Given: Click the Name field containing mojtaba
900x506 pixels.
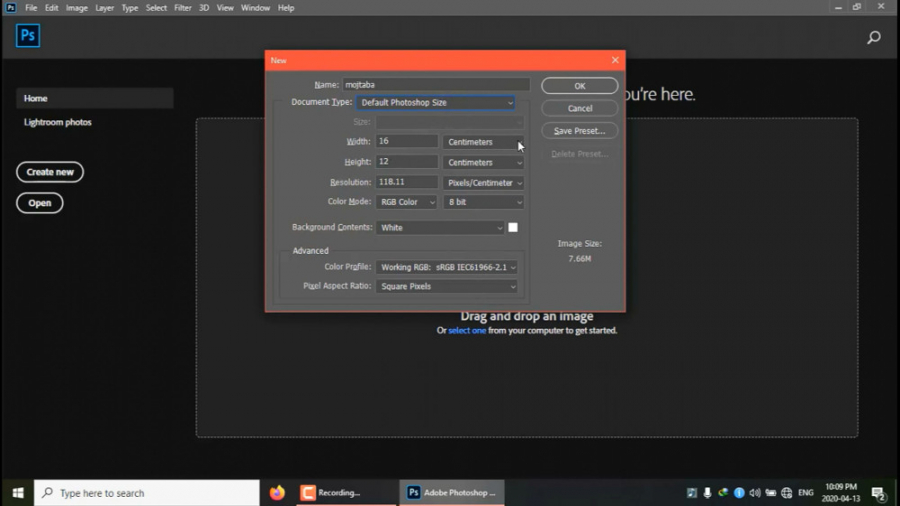Looking at the screenshot, I should (x=436, y=85).
